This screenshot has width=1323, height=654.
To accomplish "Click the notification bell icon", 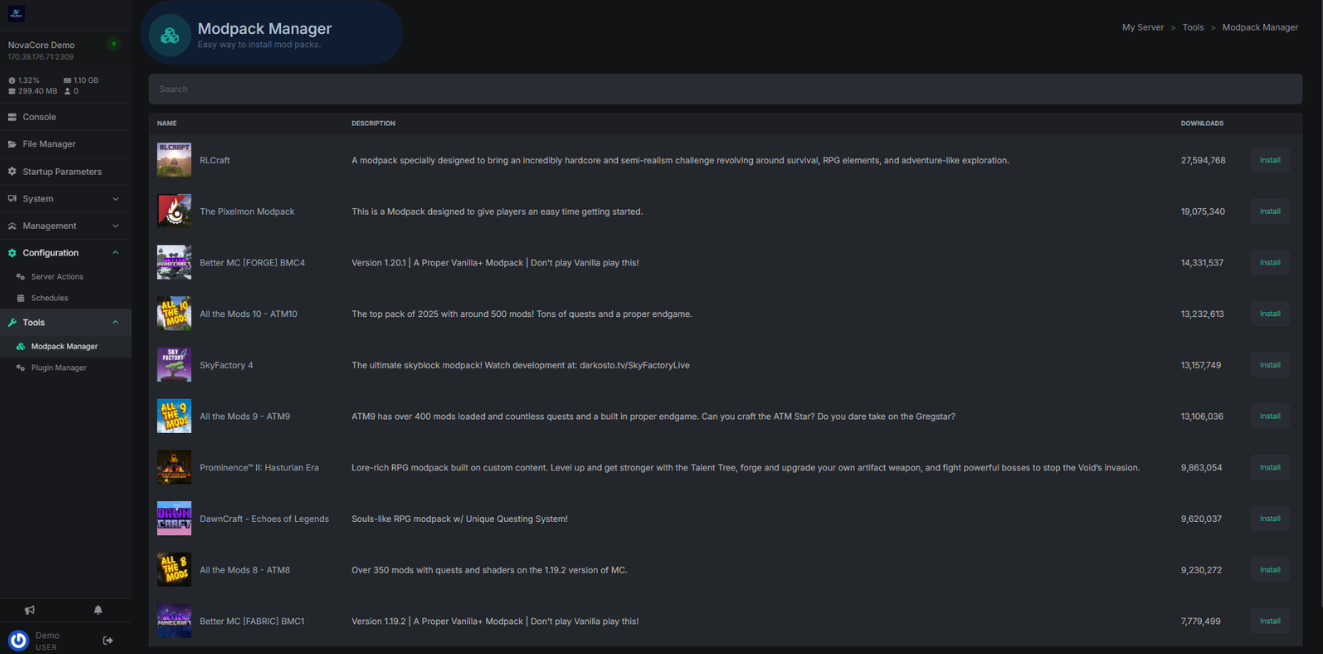I will (98, 610).
